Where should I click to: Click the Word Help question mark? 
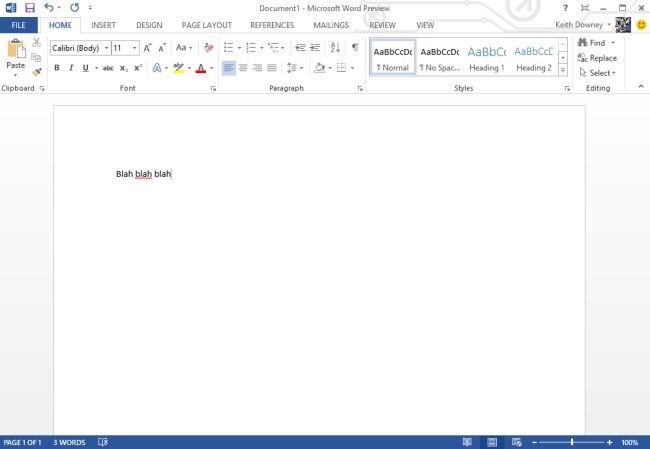[565, 8]
